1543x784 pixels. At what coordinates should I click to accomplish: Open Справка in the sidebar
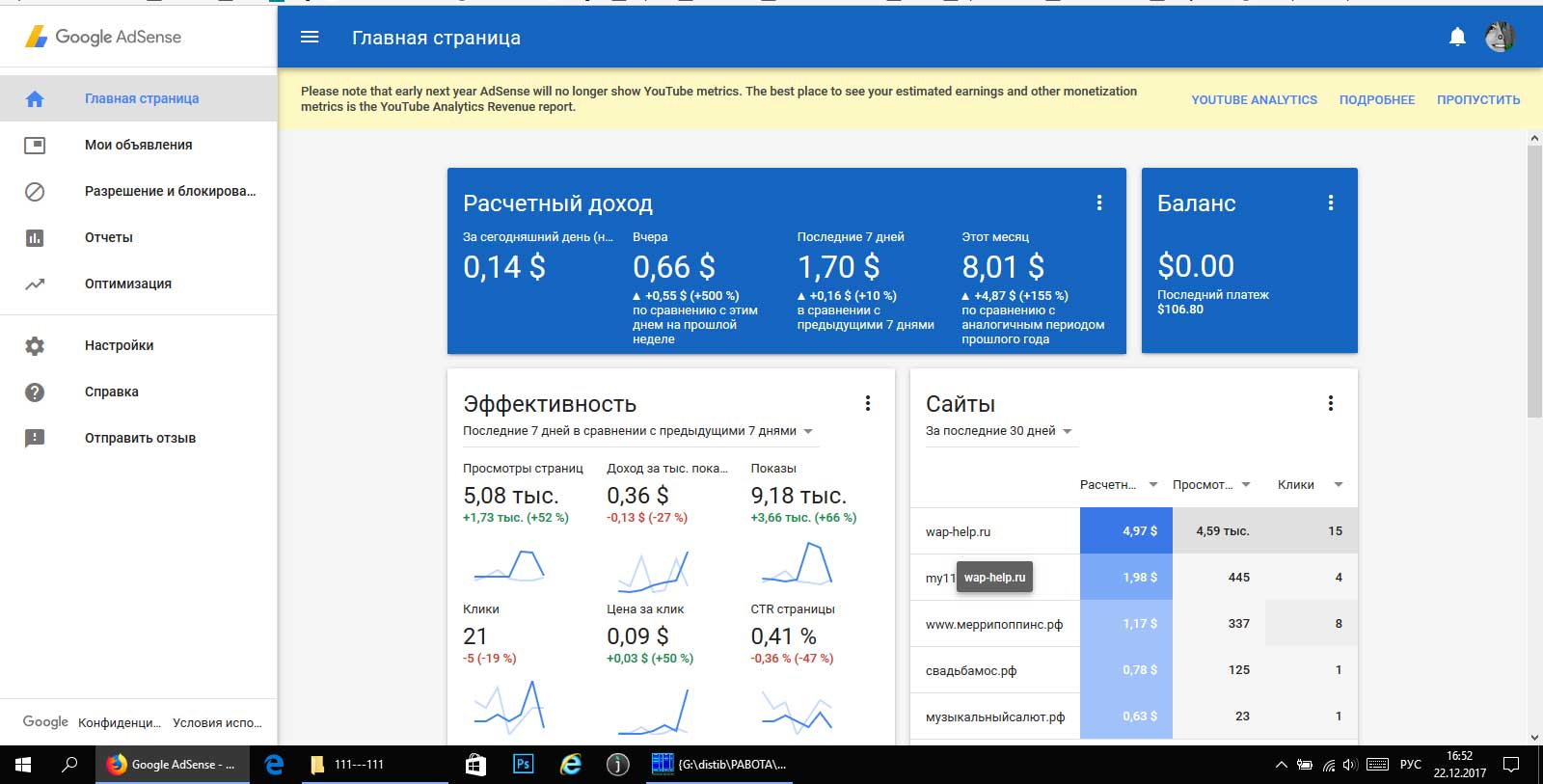click(x=139, y=392)
